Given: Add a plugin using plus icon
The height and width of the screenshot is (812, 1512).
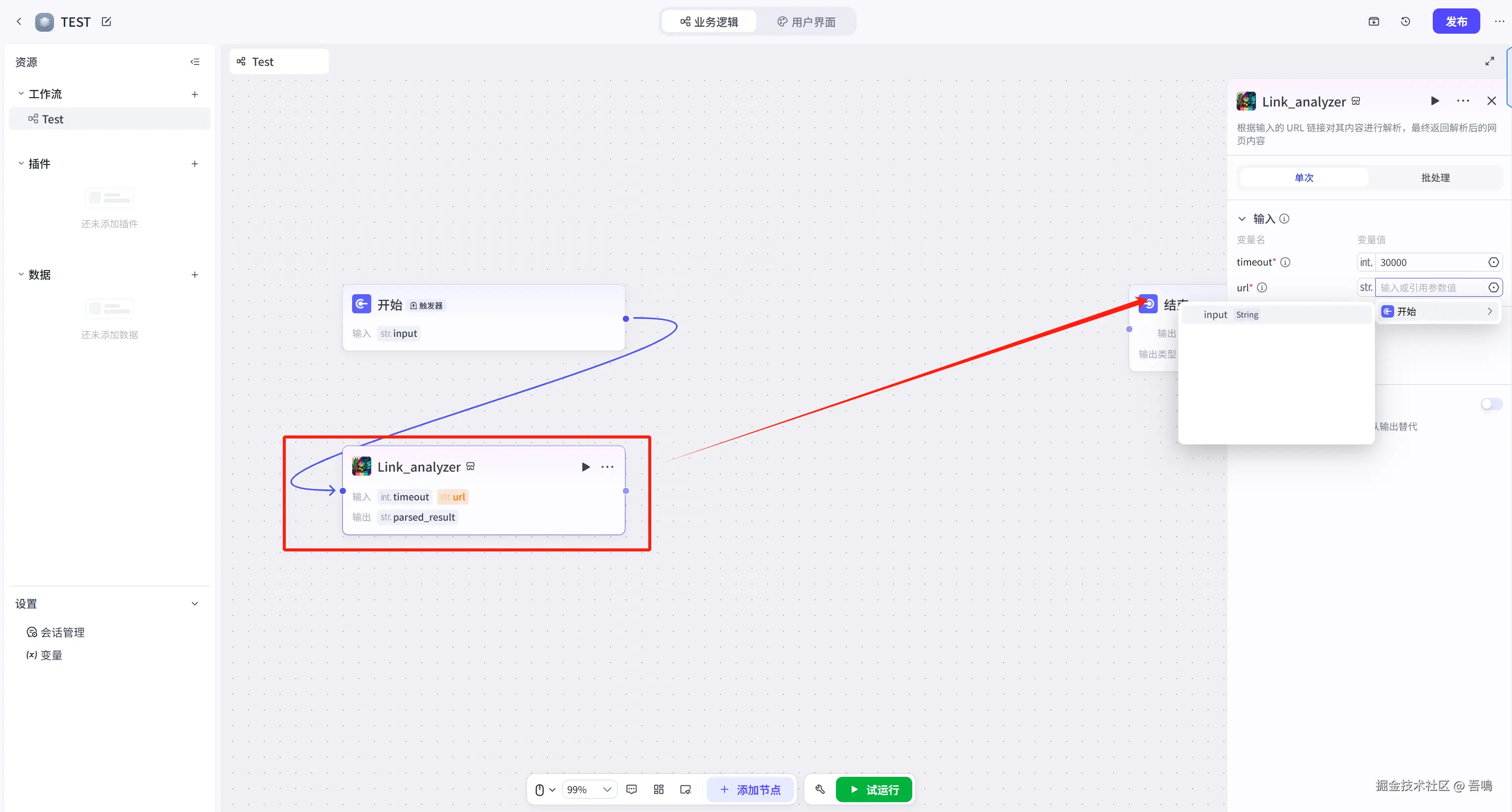Looking at the screenshot, I should coord(195,164).
